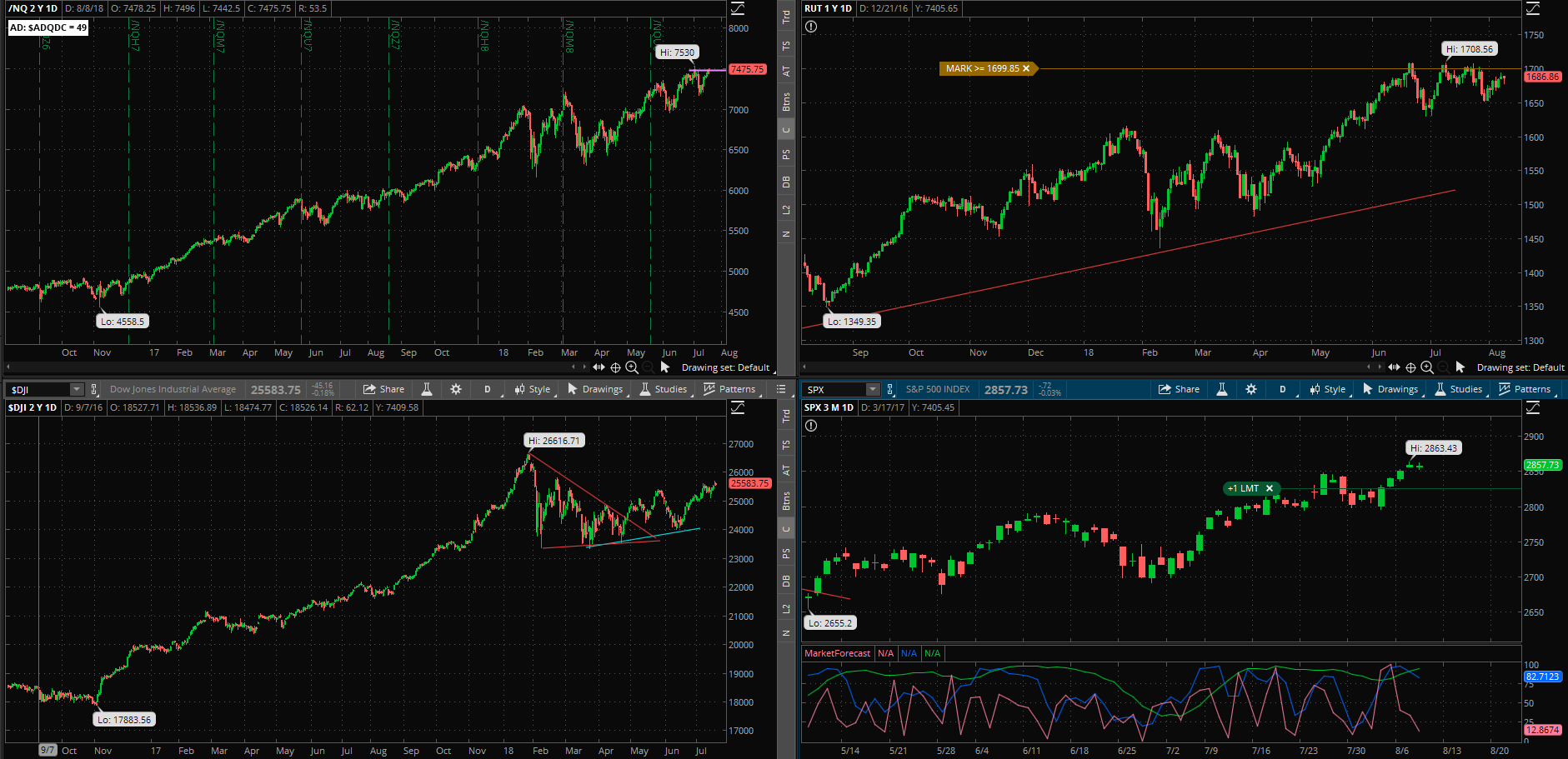Click the Hi: 26616.71 bubble on $DJI chart

554,441
